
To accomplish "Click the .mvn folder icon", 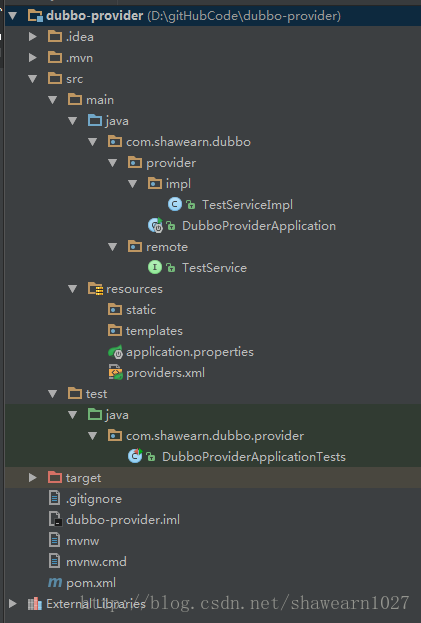I will click(55, 58).
